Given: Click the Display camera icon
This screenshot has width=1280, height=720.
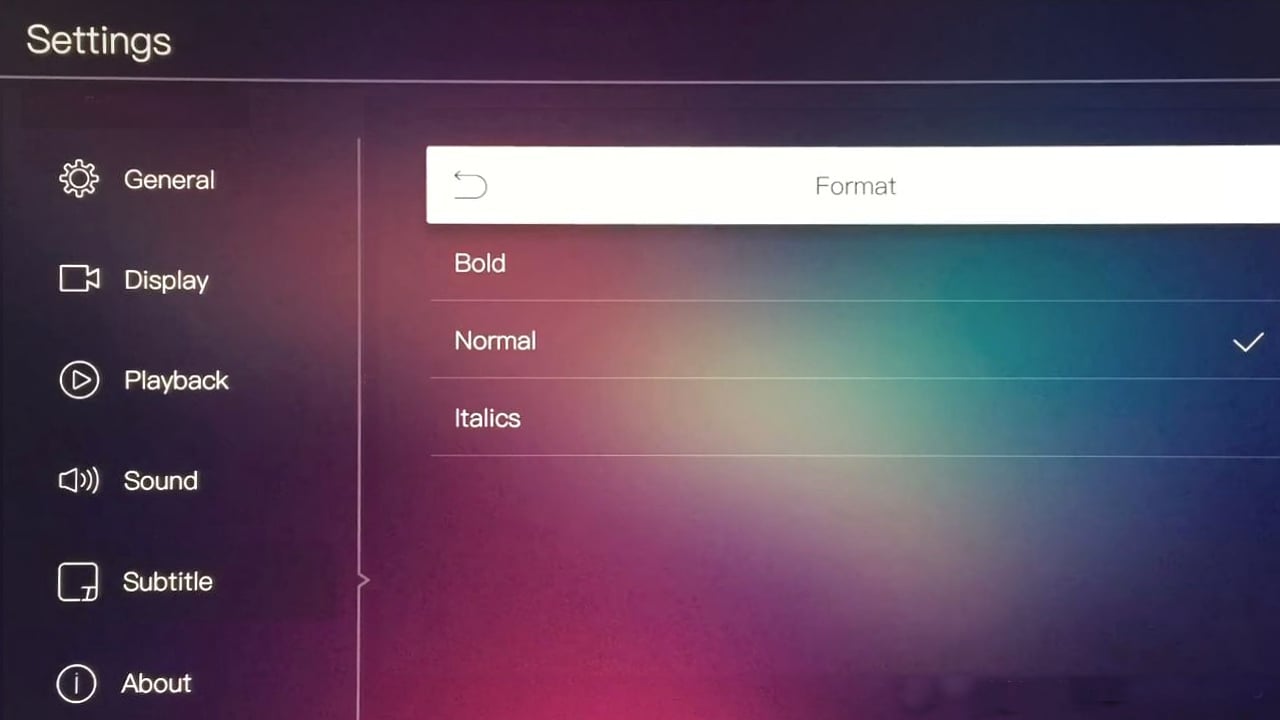Looking at the screenshot, I should tap(79, 279).
